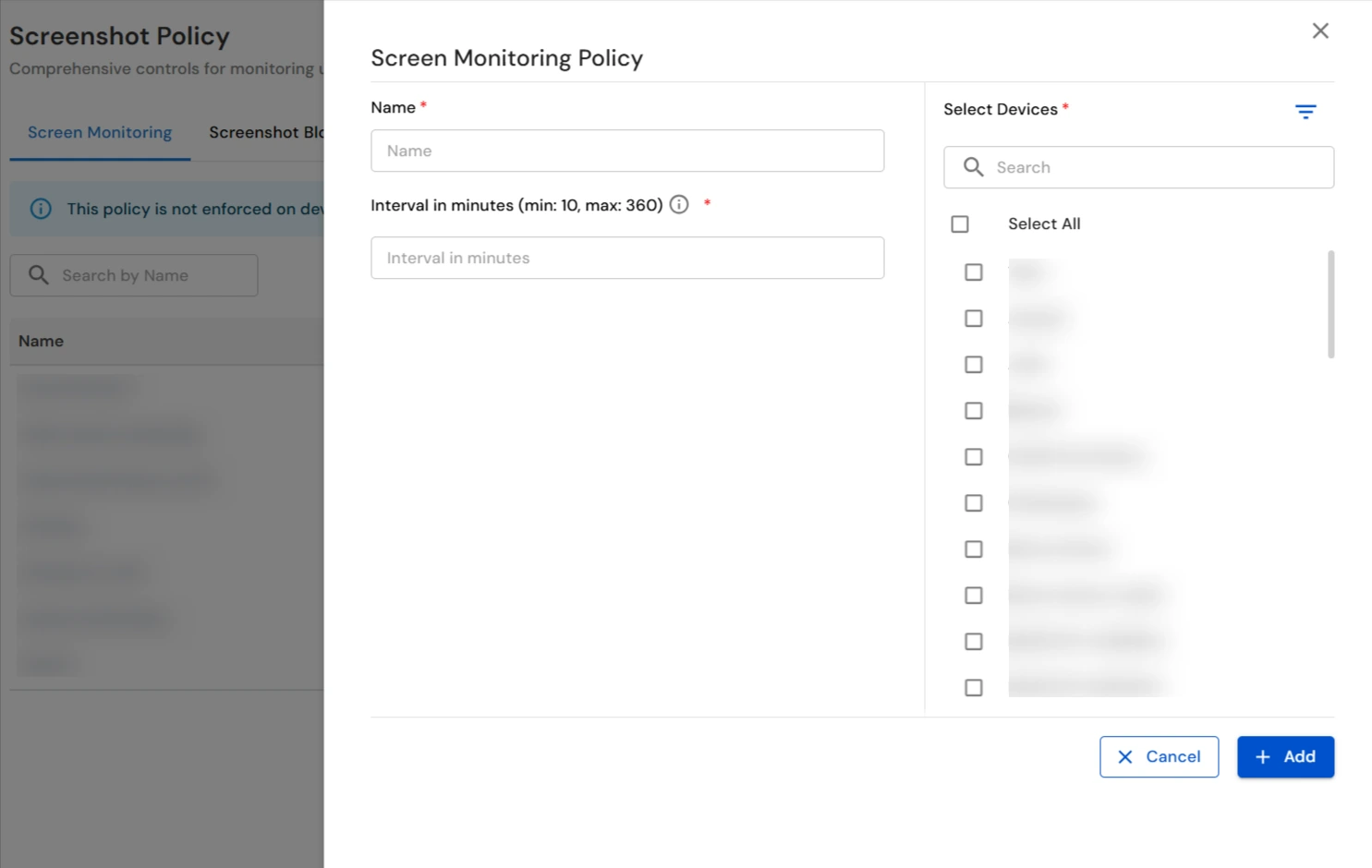Check the last visible device checkbox
This screenshot has width=1372, height=868.
(973, 687)
